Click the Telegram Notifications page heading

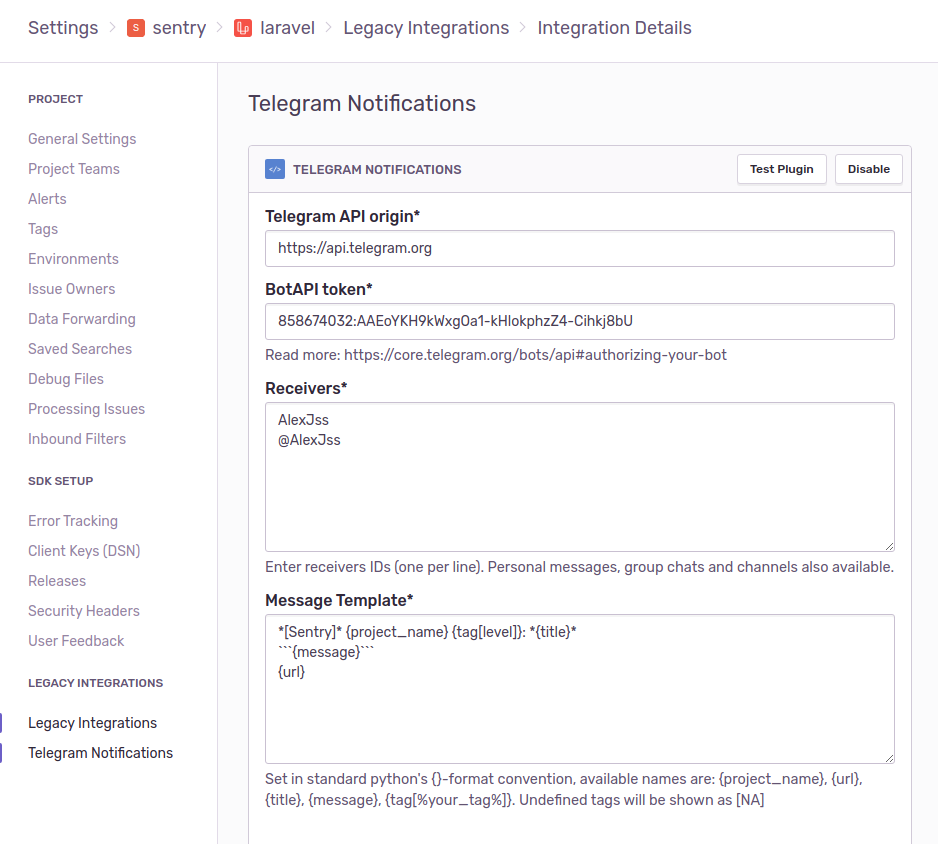click(x=362, y=103)
